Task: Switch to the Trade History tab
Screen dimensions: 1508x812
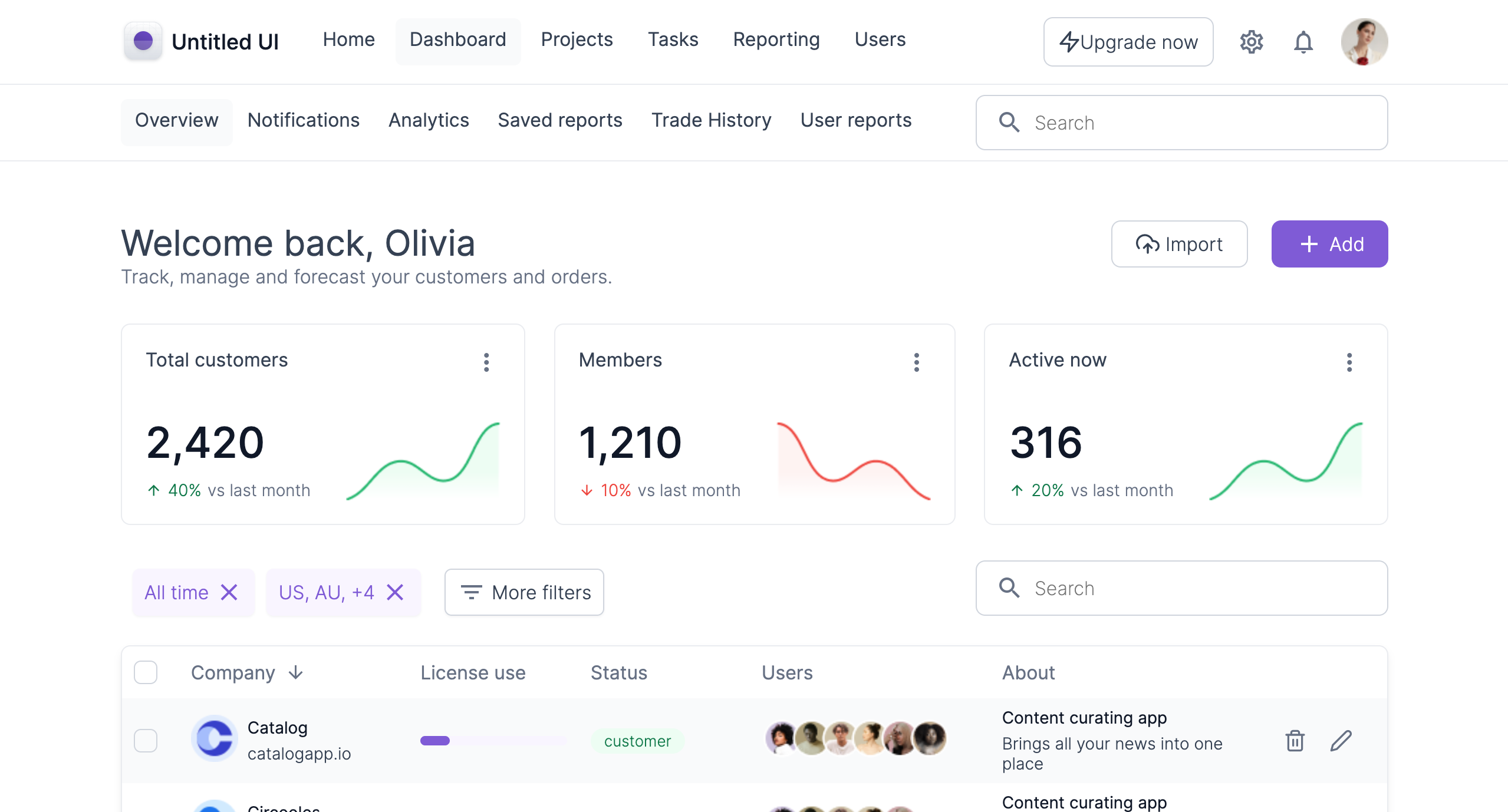Action: click(x=712, y=121)
